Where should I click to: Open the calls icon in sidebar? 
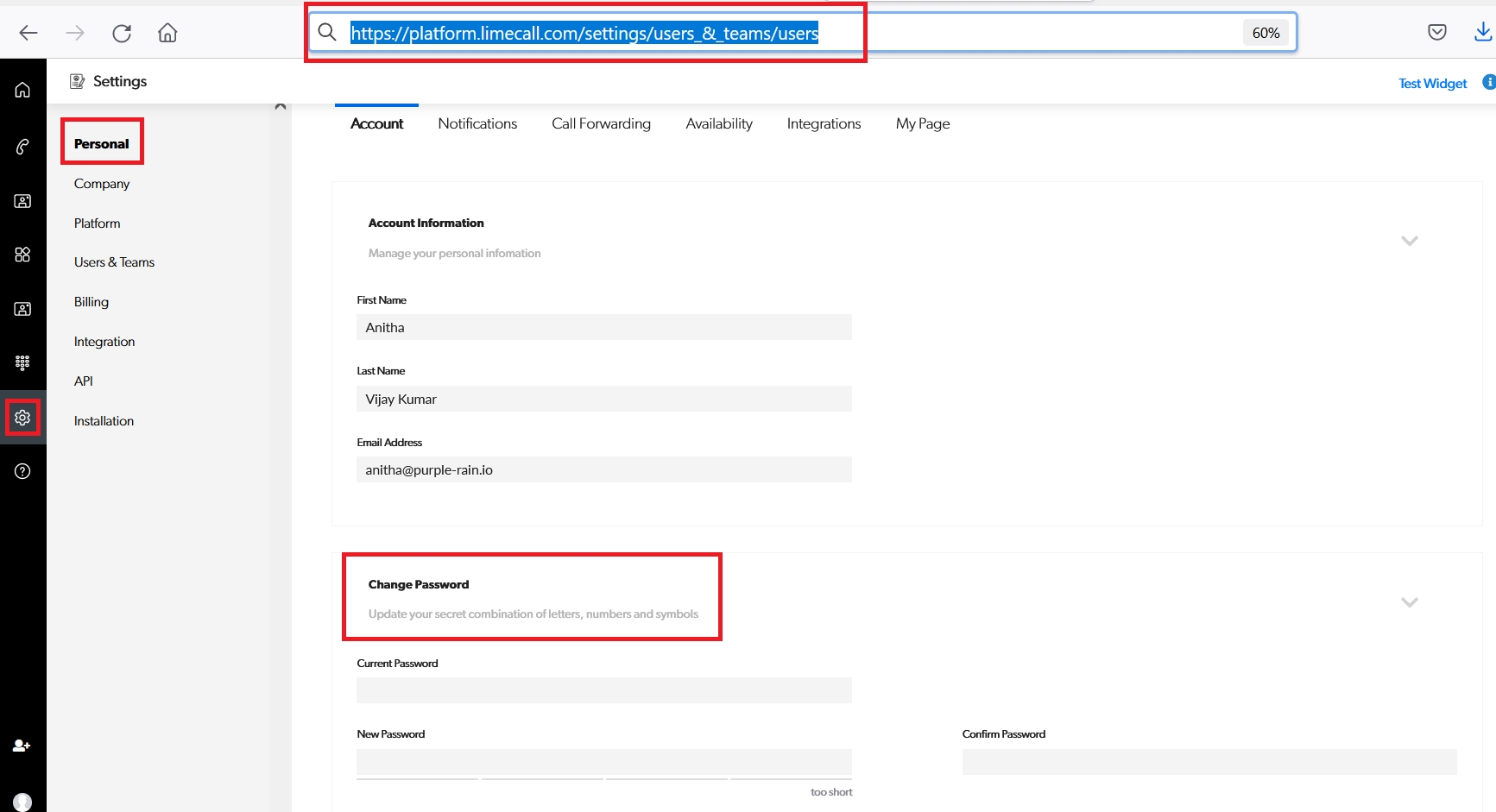tap(22, 147)
